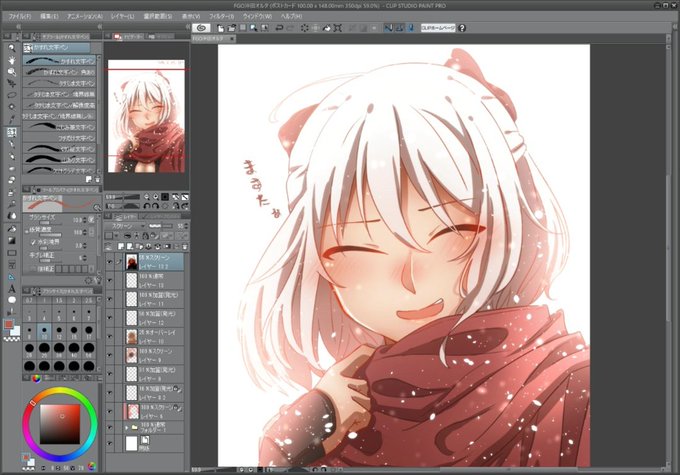Viewport: 680px width, 475px height.
Task: Open the フィルター (Filter) menu
Action: click(x=221, y=16)
